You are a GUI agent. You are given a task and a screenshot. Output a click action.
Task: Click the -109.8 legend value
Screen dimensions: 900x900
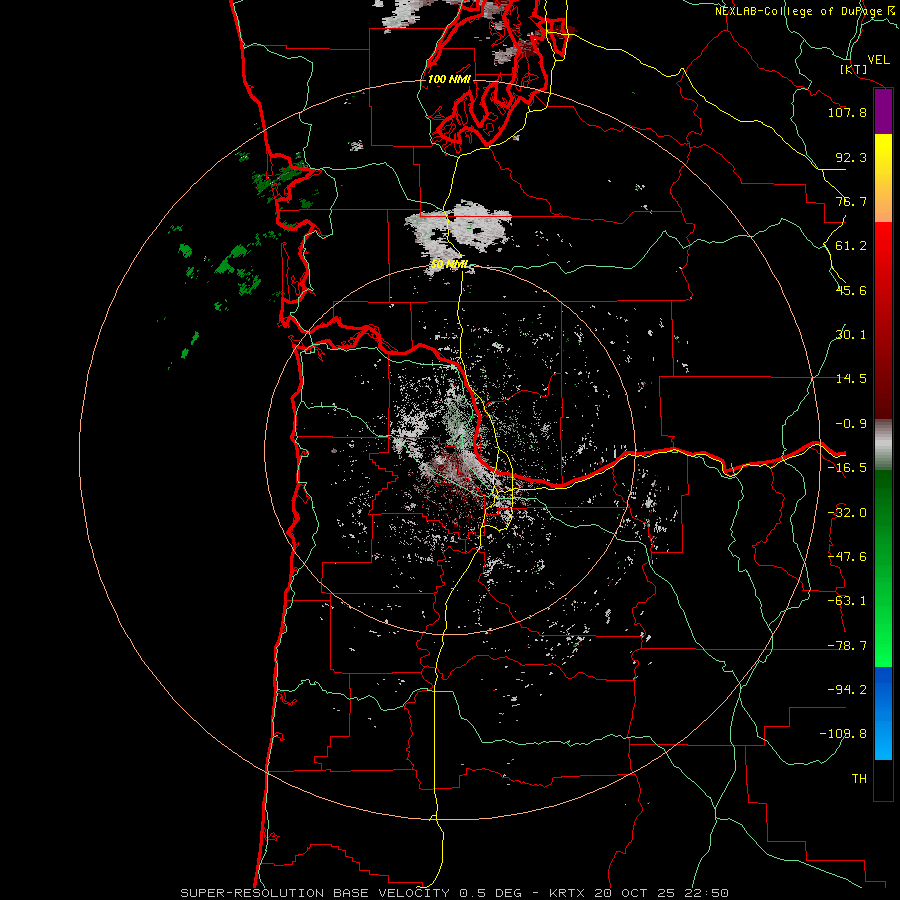[x=843, y=734]
